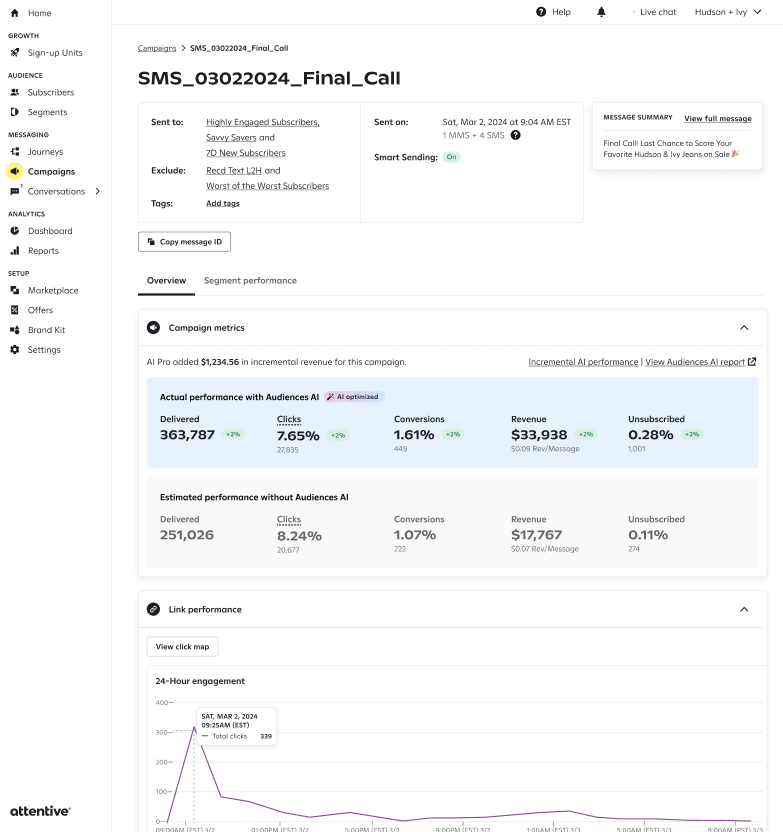
Task: Click the Campaign metrics megaphone icon
Action: 153,328
